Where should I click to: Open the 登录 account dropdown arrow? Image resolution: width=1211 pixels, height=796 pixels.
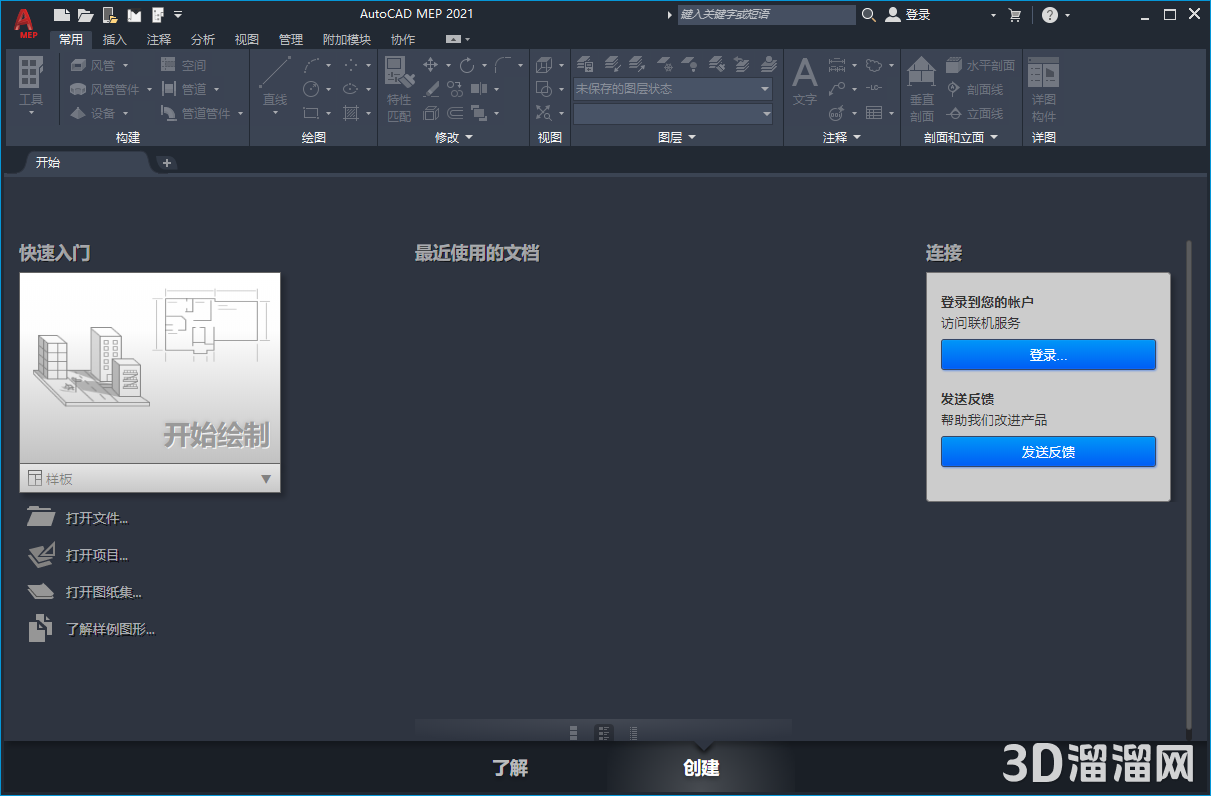(x=993, y=15)
